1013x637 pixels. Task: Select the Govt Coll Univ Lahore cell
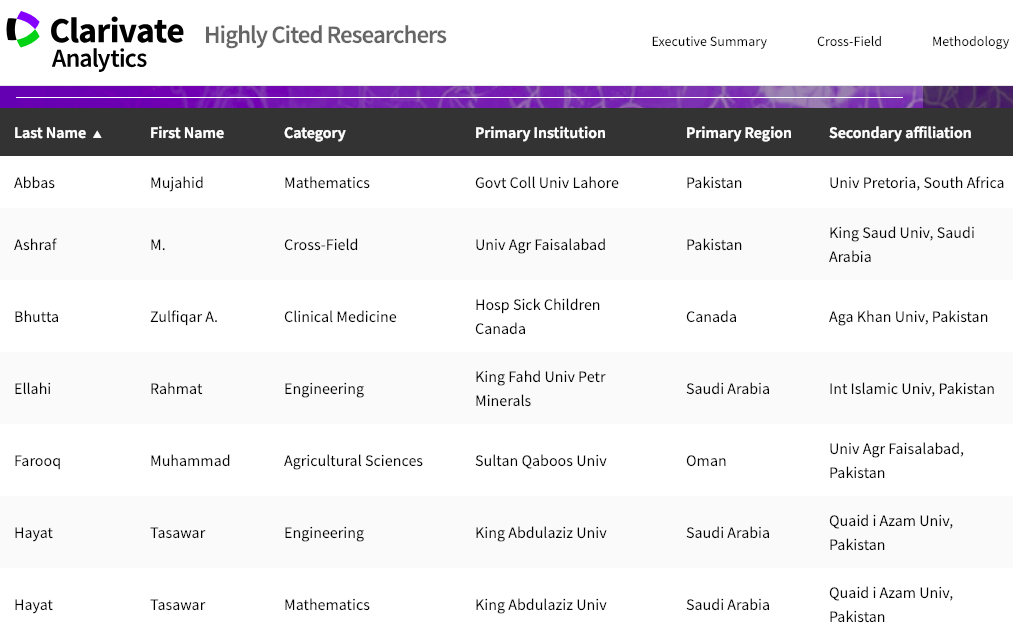[x=546, y=183]
